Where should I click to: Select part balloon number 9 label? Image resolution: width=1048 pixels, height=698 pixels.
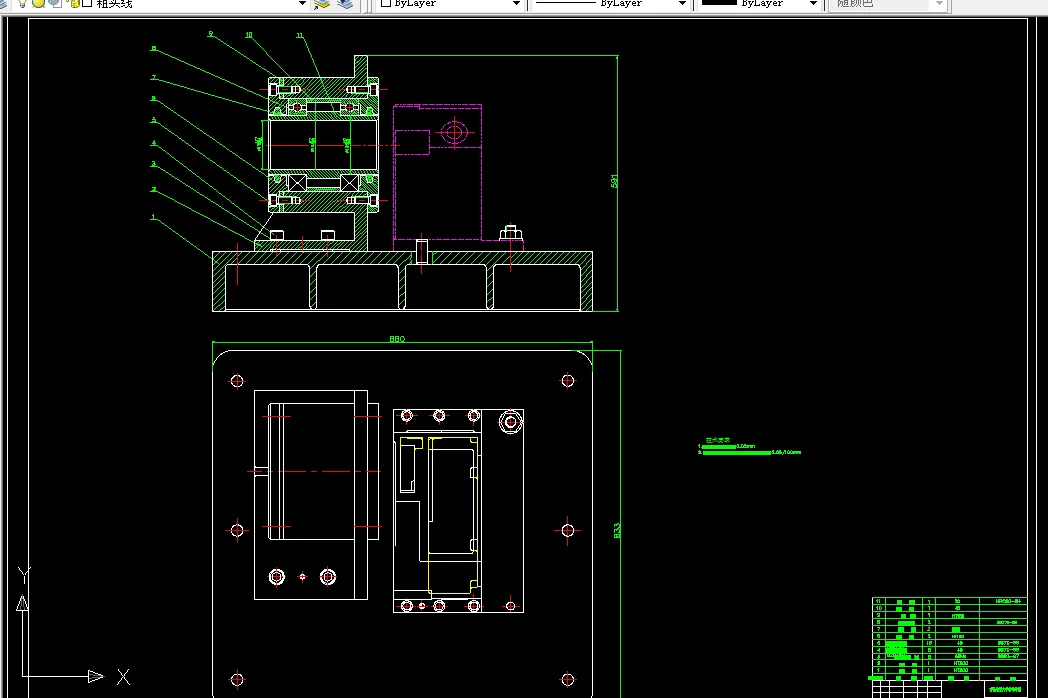pyautogui.click(x=211, y=33)
